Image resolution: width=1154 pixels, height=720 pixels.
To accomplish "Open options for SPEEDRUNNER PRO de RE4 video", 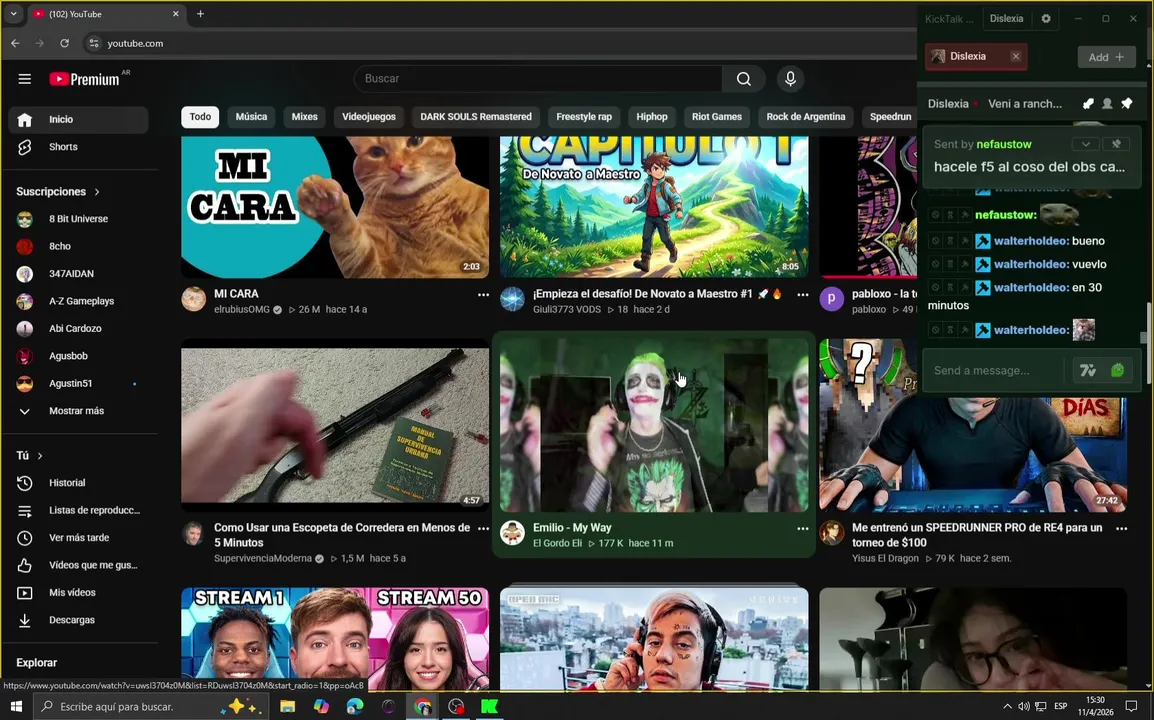I will click(1121, 529).
